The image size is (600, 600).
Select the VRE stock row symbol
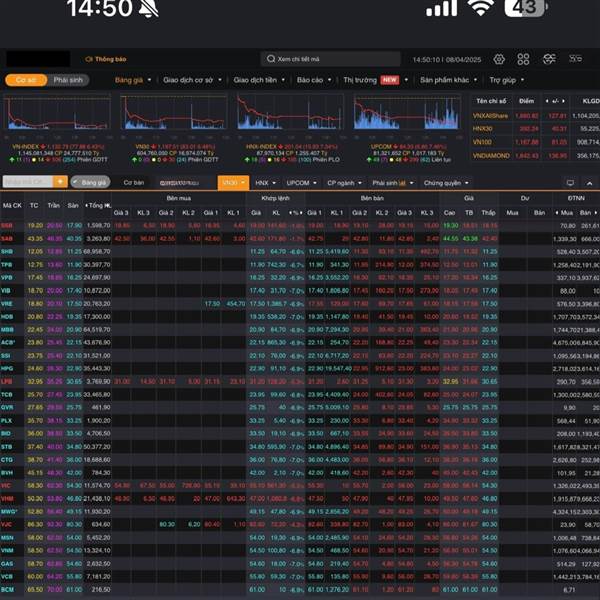coord(7,303)
